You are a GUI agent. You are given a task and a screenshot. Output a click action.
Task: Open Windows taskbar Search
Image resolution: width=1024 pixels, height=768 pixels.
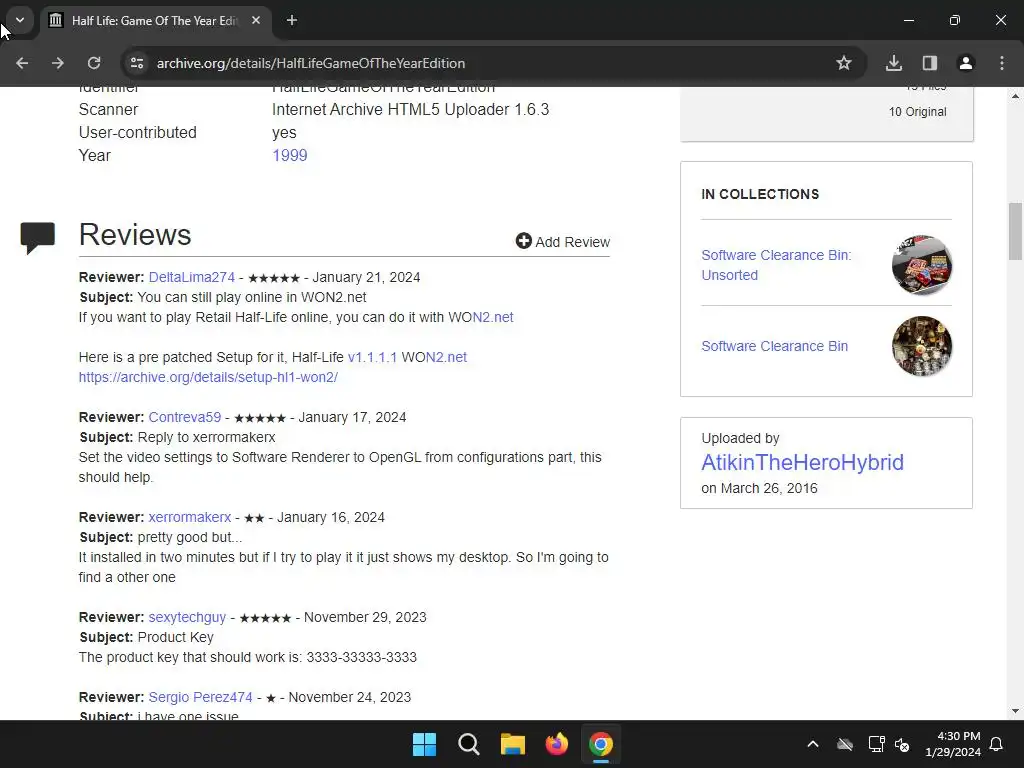[468, 744]
